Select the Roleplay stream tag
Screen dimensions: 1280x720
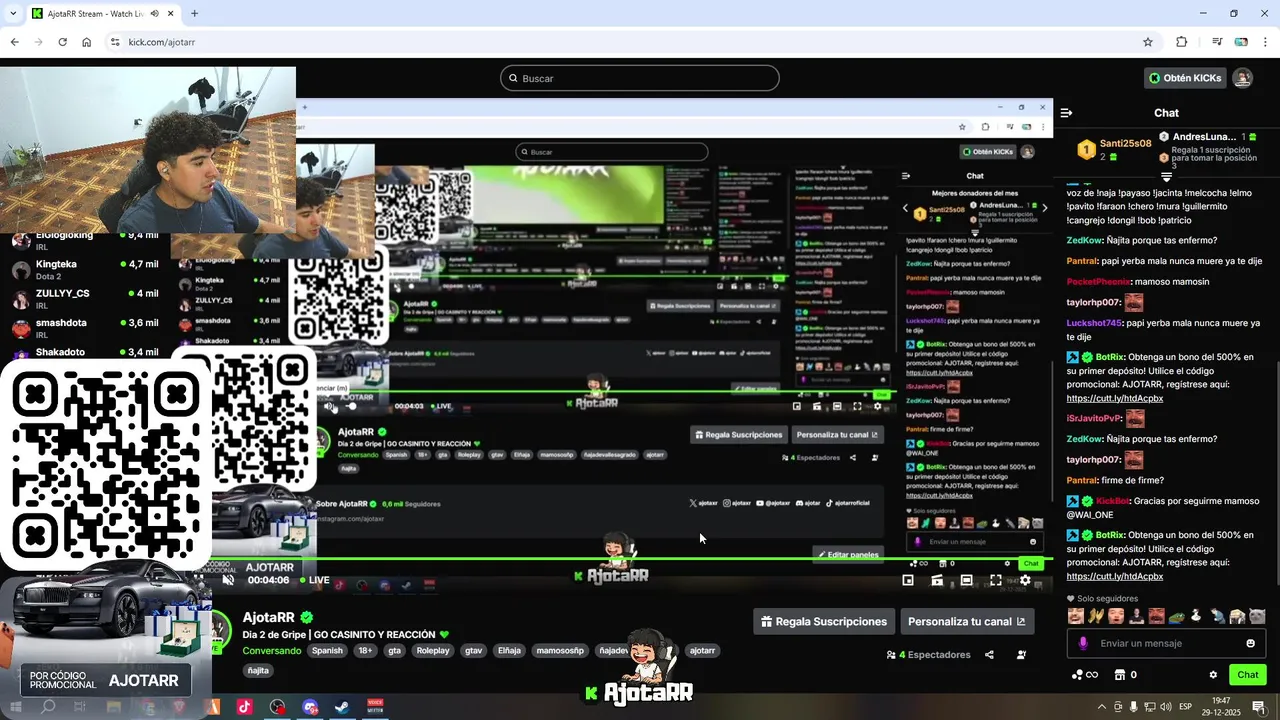click(433, 650)
